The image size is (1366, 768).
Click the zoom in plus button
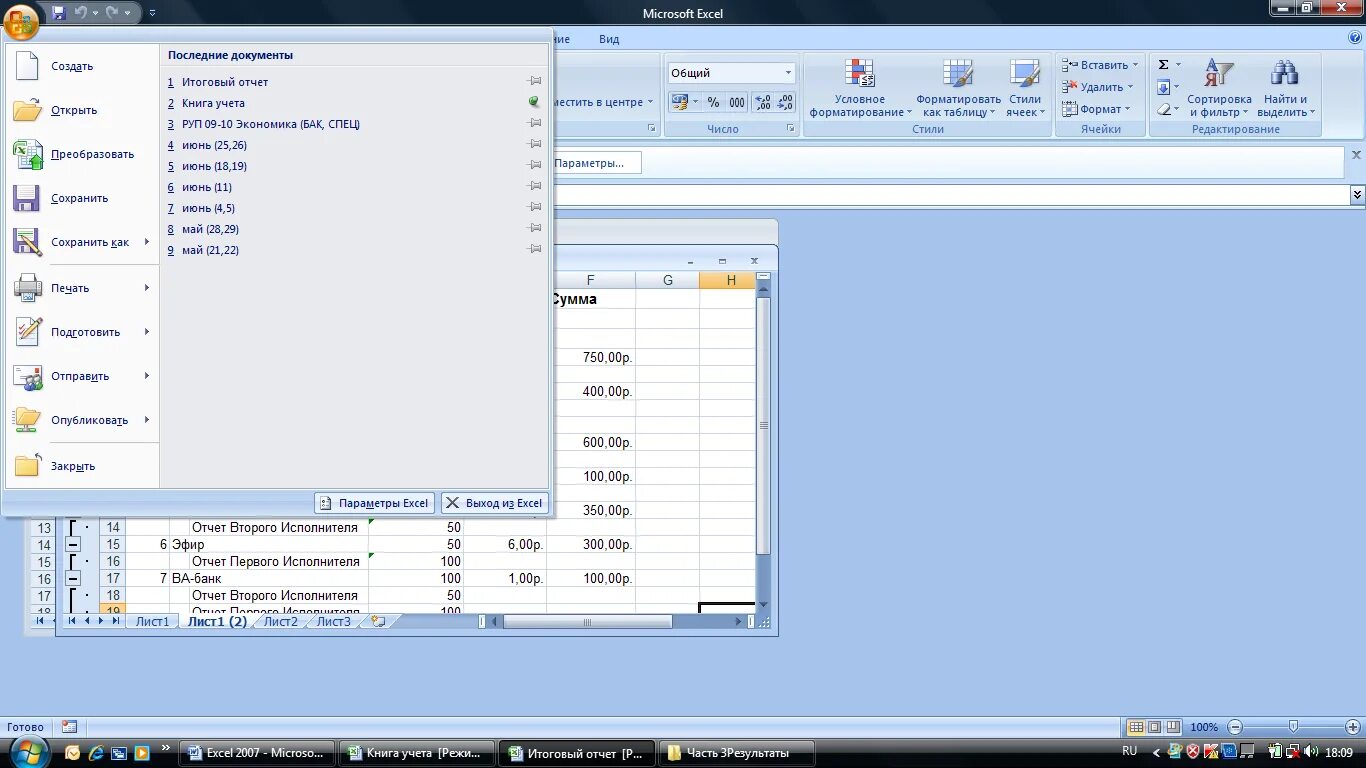pos(1353,727)
